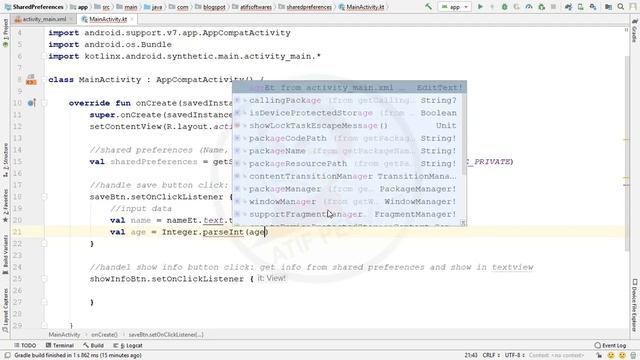Click the Search Everywhere magnifier icon

pyautogui.click(x=621, y=7)
